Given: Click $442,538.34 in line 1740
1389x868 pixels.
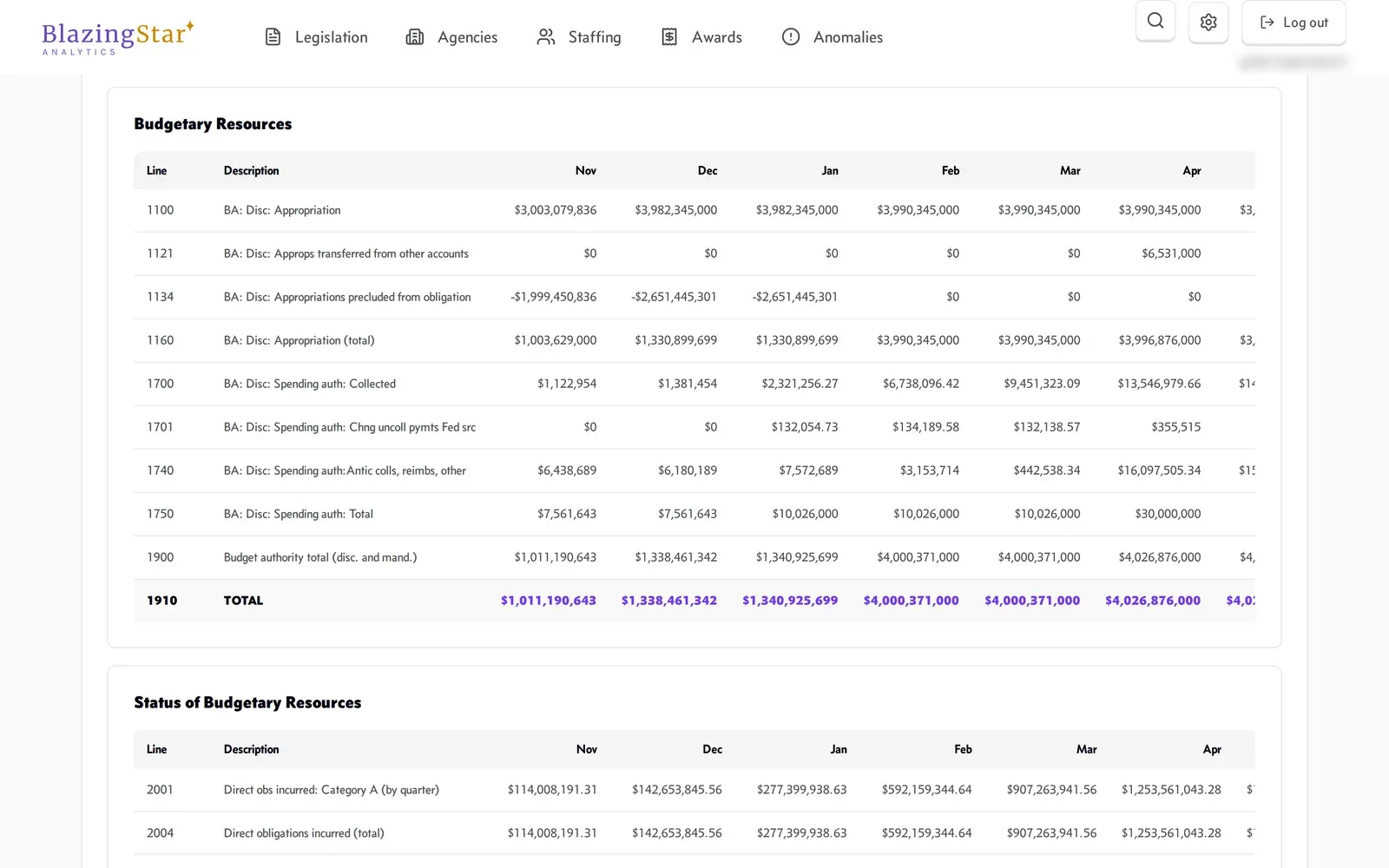Looking at the screenshot, I should click(1047, 470).
